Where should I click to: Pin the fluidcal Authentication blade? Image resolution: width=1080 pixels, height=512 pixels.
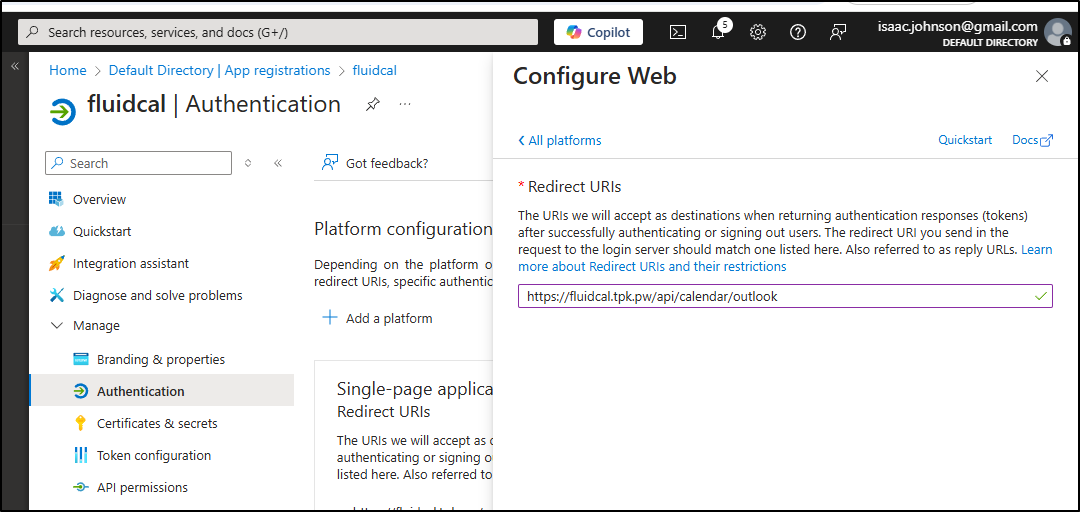[x=373, y=104]
